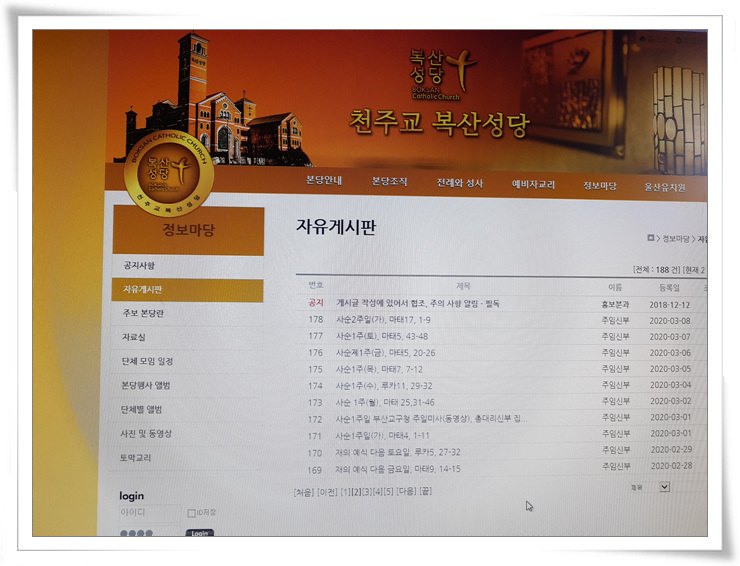Click the 다음 pagination link
The width and height of the screenshot is (740, 566).
point(406,492)
